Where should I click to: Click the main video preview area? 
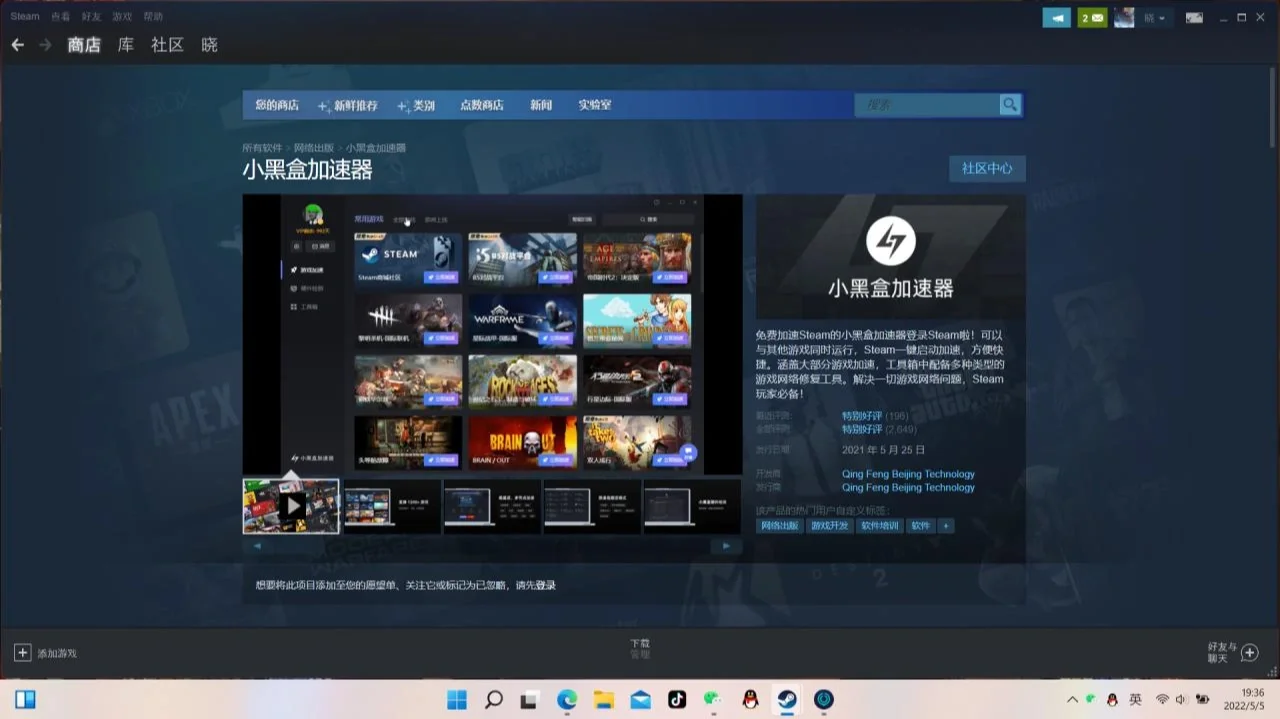coord(492,334)
